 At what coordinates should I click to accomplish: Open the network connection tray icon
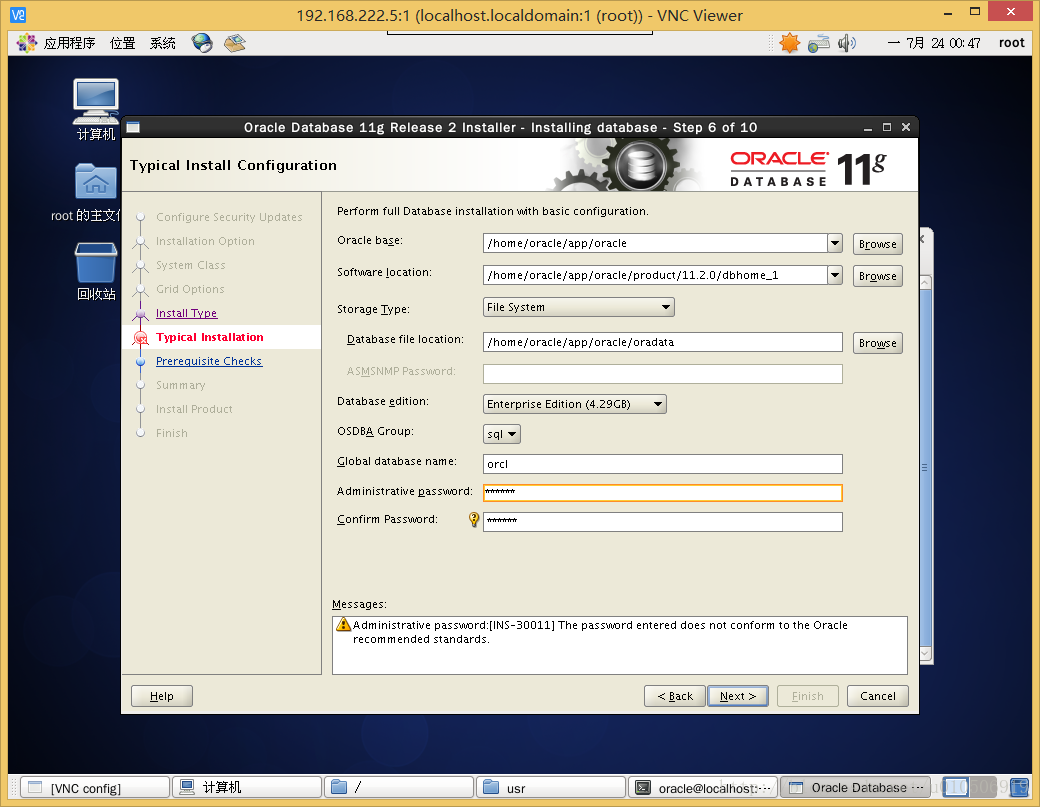click(x=818, y=43)
